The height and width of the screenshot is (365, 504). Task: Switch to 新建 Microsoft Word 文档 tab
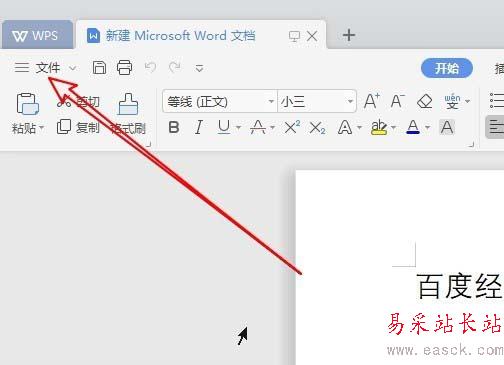[x=180, y=36]
